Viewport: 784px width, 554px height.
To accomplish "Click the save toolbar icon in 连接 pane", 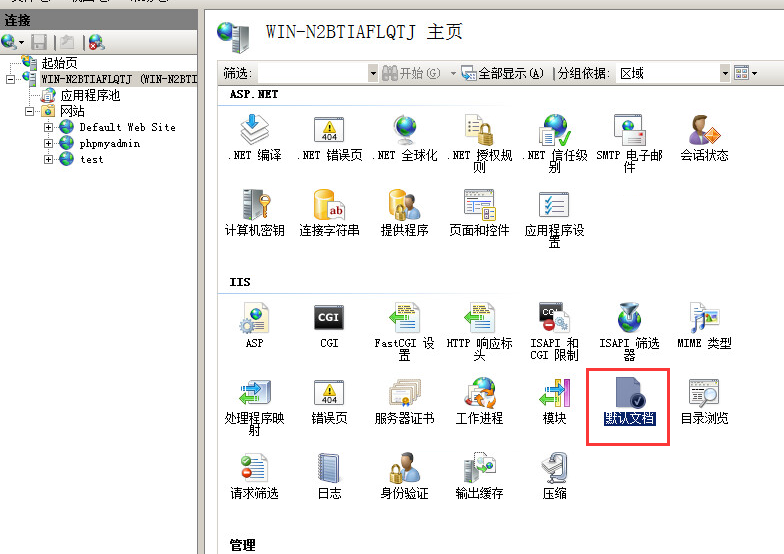I will [x=38, y=42].
